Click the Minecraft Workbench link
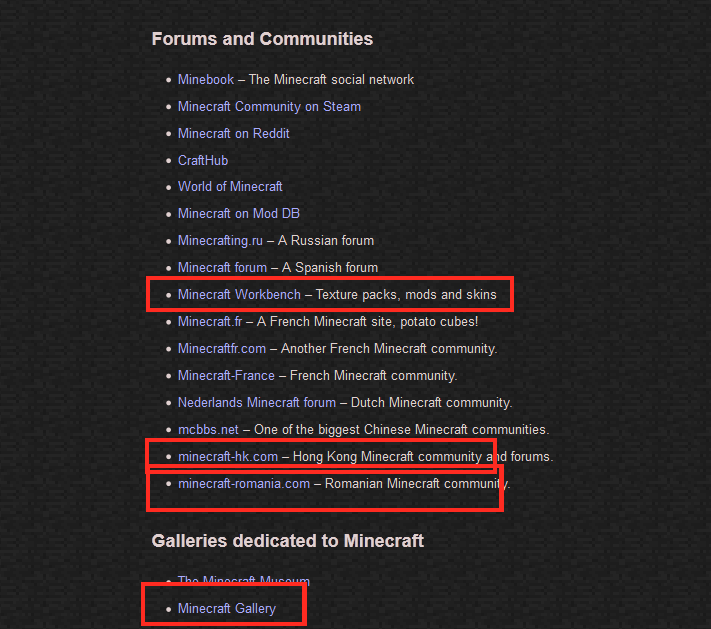This screenshot has width=711, height=629. pyautogui.click(x=239, y=295)
